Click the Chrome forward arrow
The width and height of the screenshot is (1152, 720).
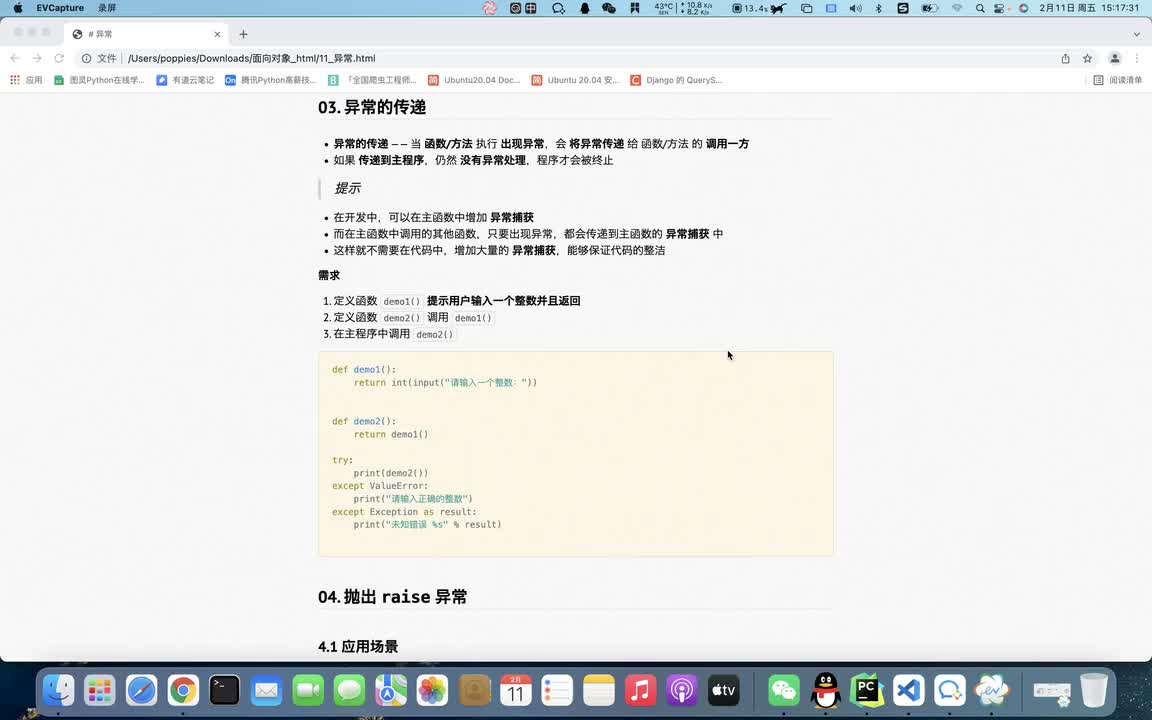click(x=37, y=58)
